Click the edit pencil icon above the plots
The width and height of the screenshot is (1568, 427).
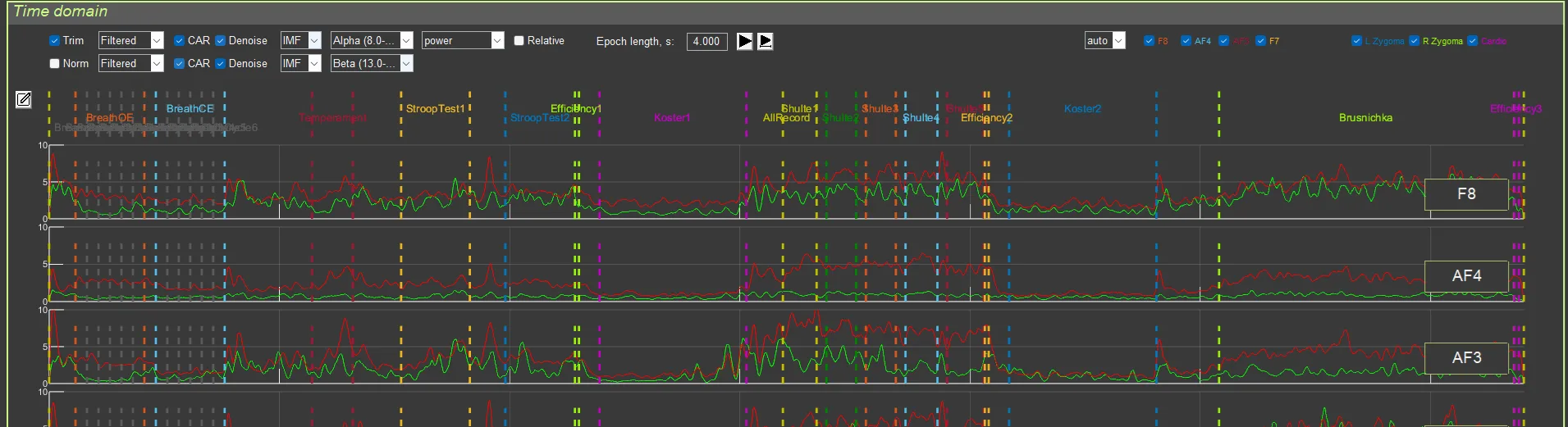click(x=24, y=100)
